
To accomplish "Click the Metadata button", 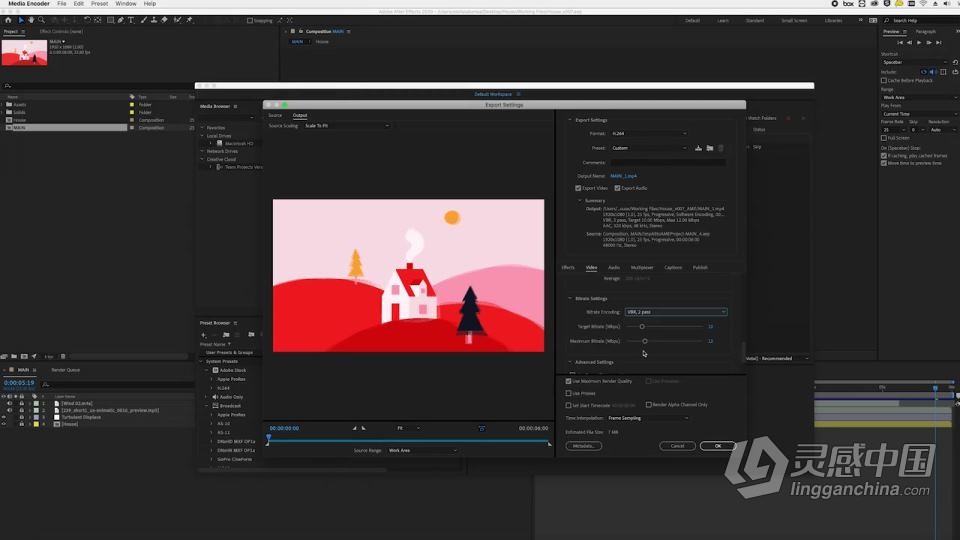I will pyautogui.click(x=583, y=446).
